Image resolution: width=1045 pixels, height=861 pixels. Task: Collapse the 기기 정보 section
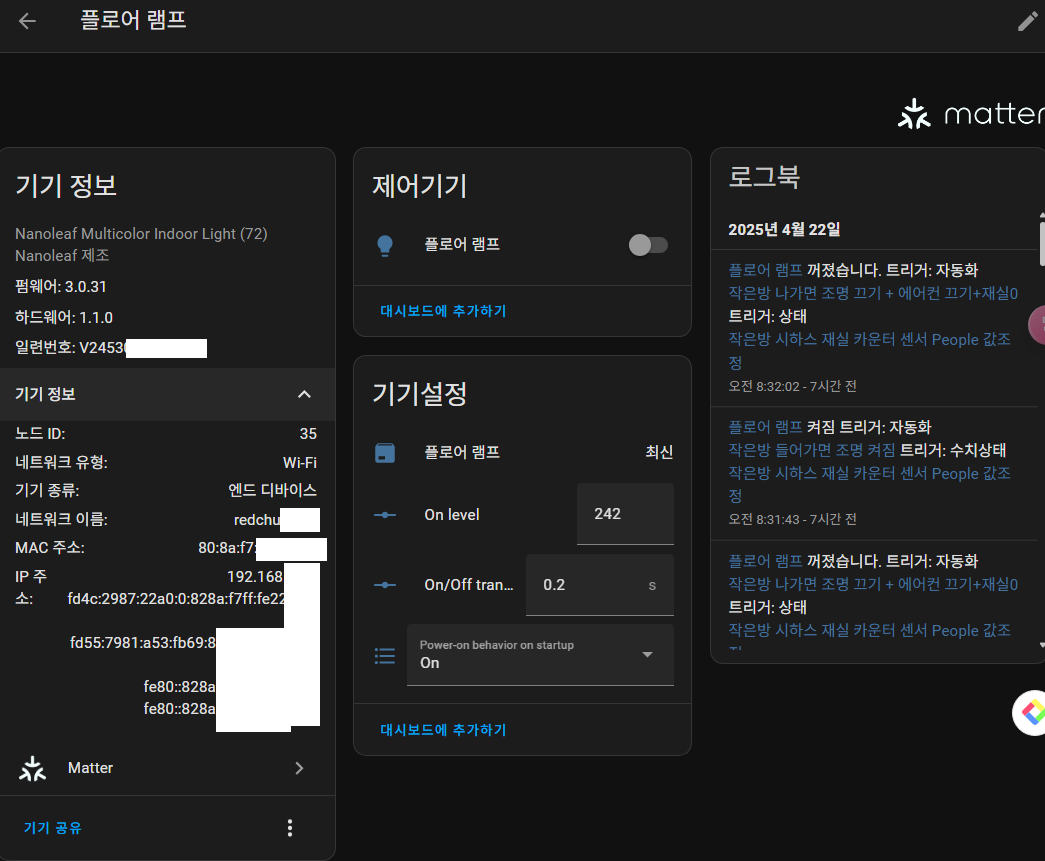click(x=304, y=394)
